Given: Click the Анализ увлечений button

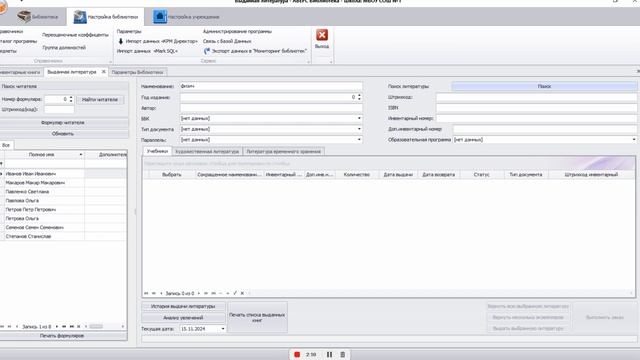Looking at the screenshot, I should tap(183, 318).
